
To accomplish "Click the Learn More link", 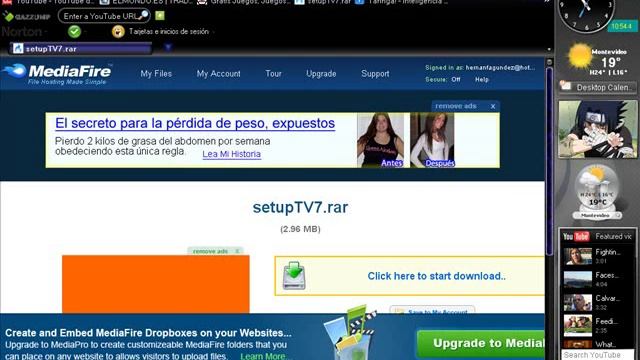I will [263, 356].
